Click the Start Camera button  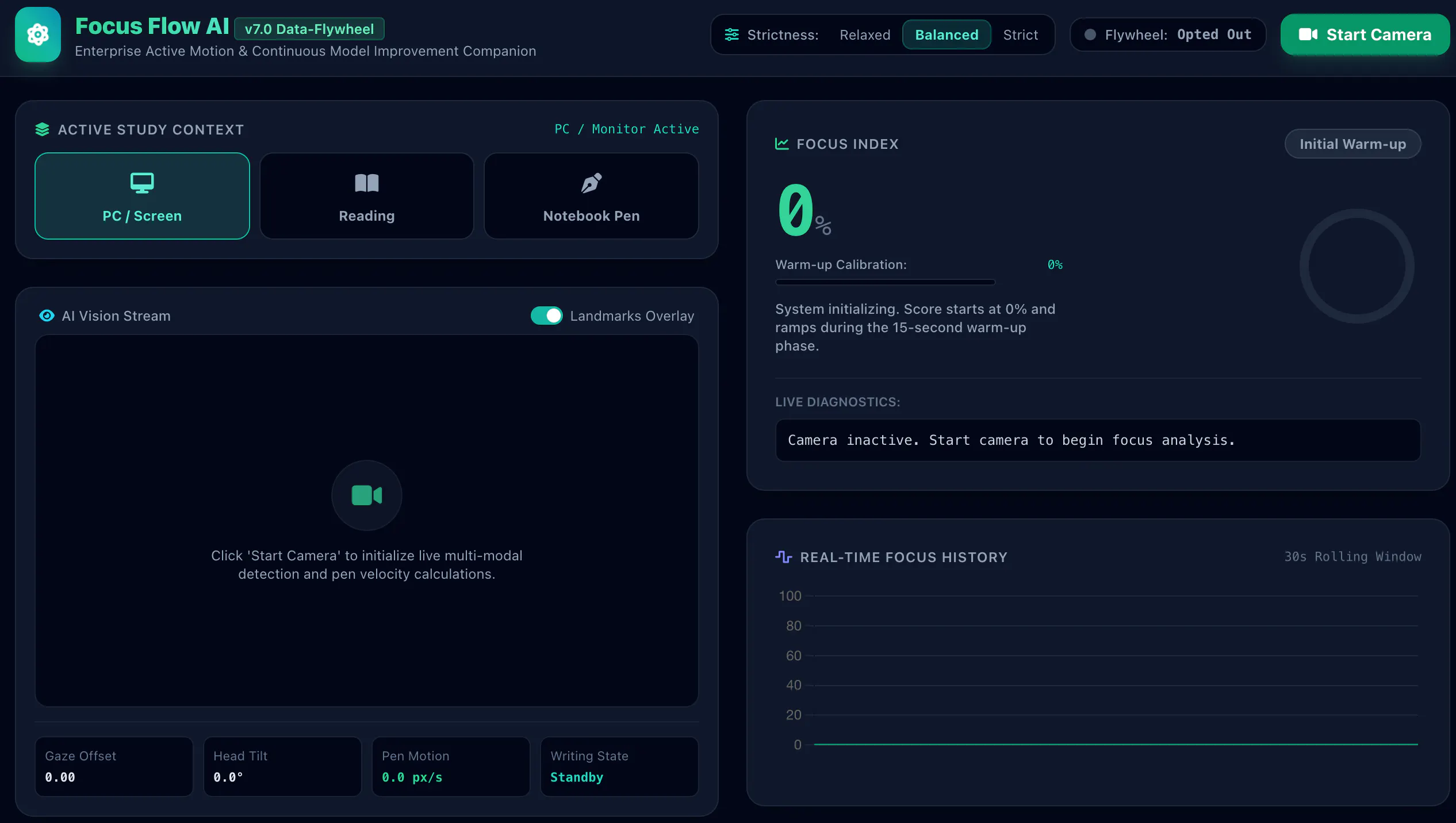(x=1365, y=34)
